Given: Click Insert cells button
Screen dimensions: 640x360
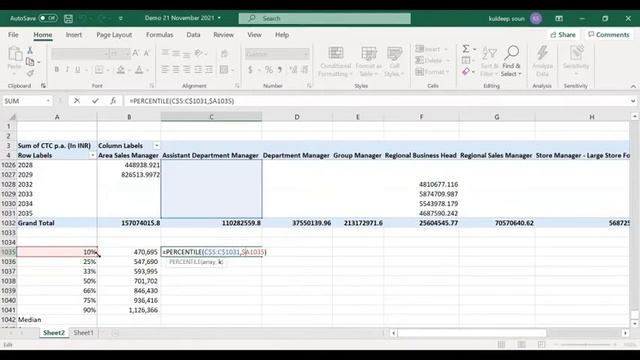Looking at the screenshot, I should 432,49.
